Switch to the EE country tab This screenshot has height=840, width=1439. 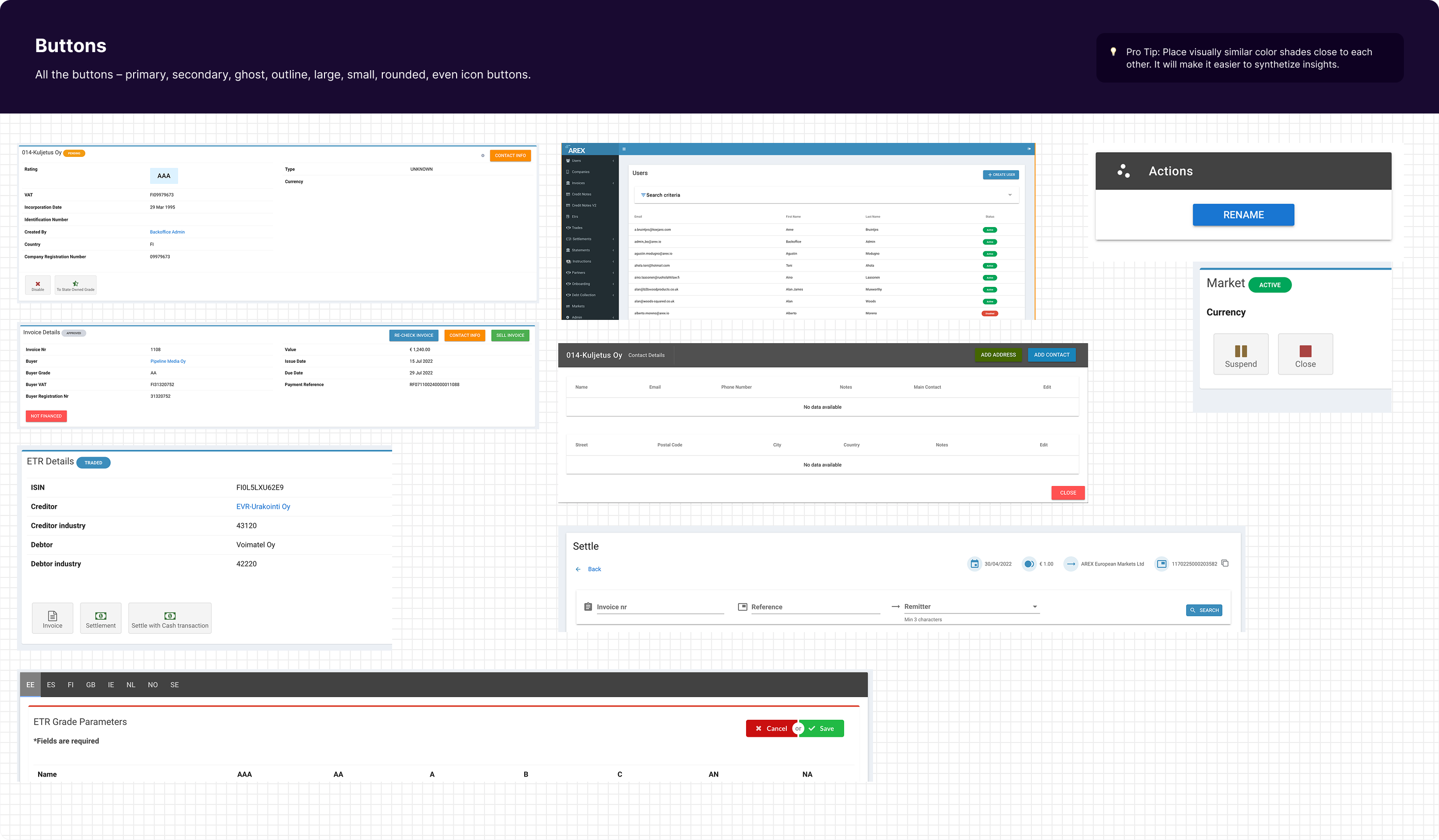click(30, 685)
